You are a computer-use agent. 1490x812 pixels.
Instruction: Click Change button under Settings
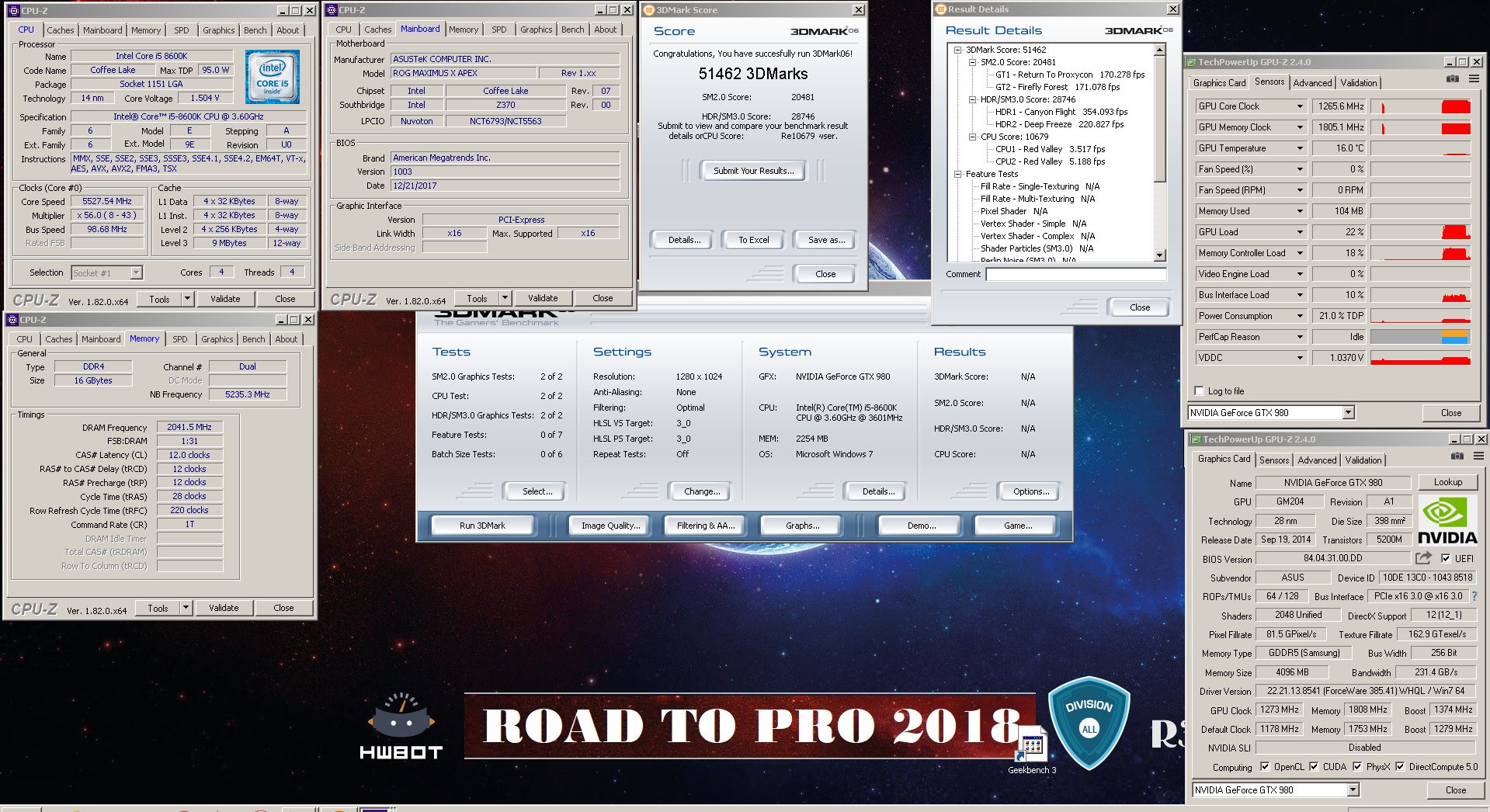[702, 491]
